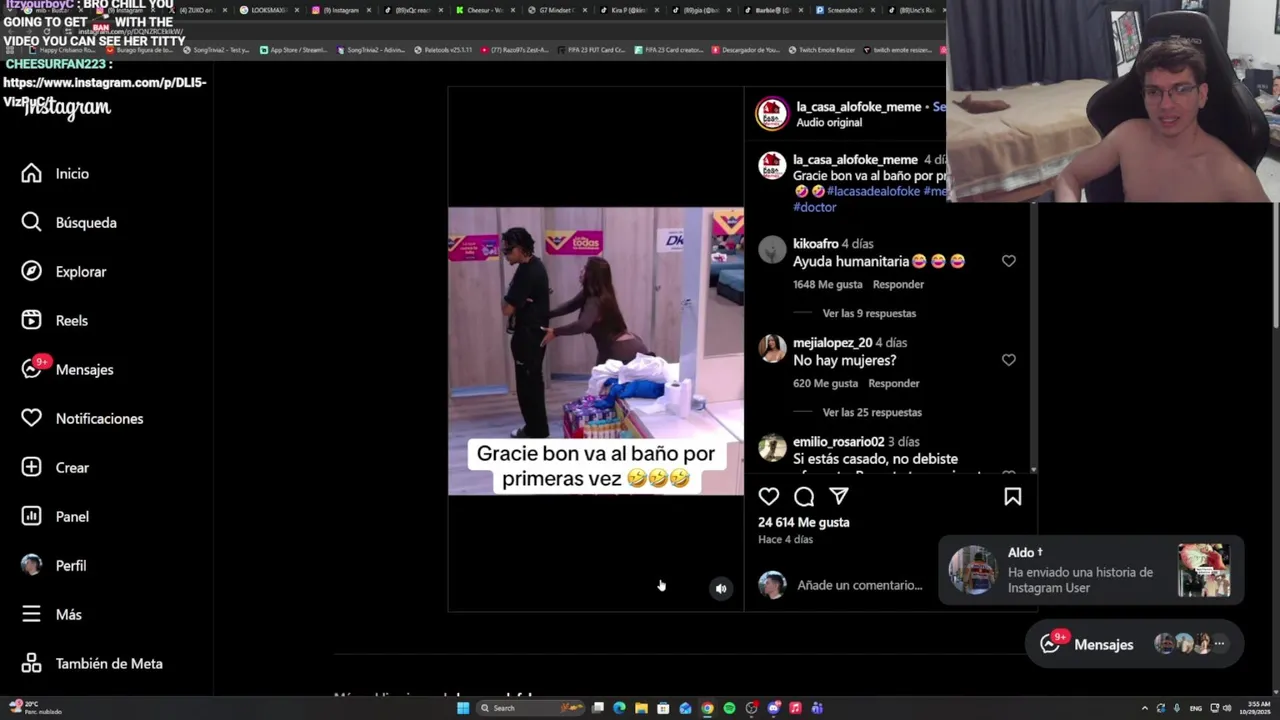1280x720 pixels.
Task: Reply to mejialopez_20 with Responder
Action: [x=894, y=383]
